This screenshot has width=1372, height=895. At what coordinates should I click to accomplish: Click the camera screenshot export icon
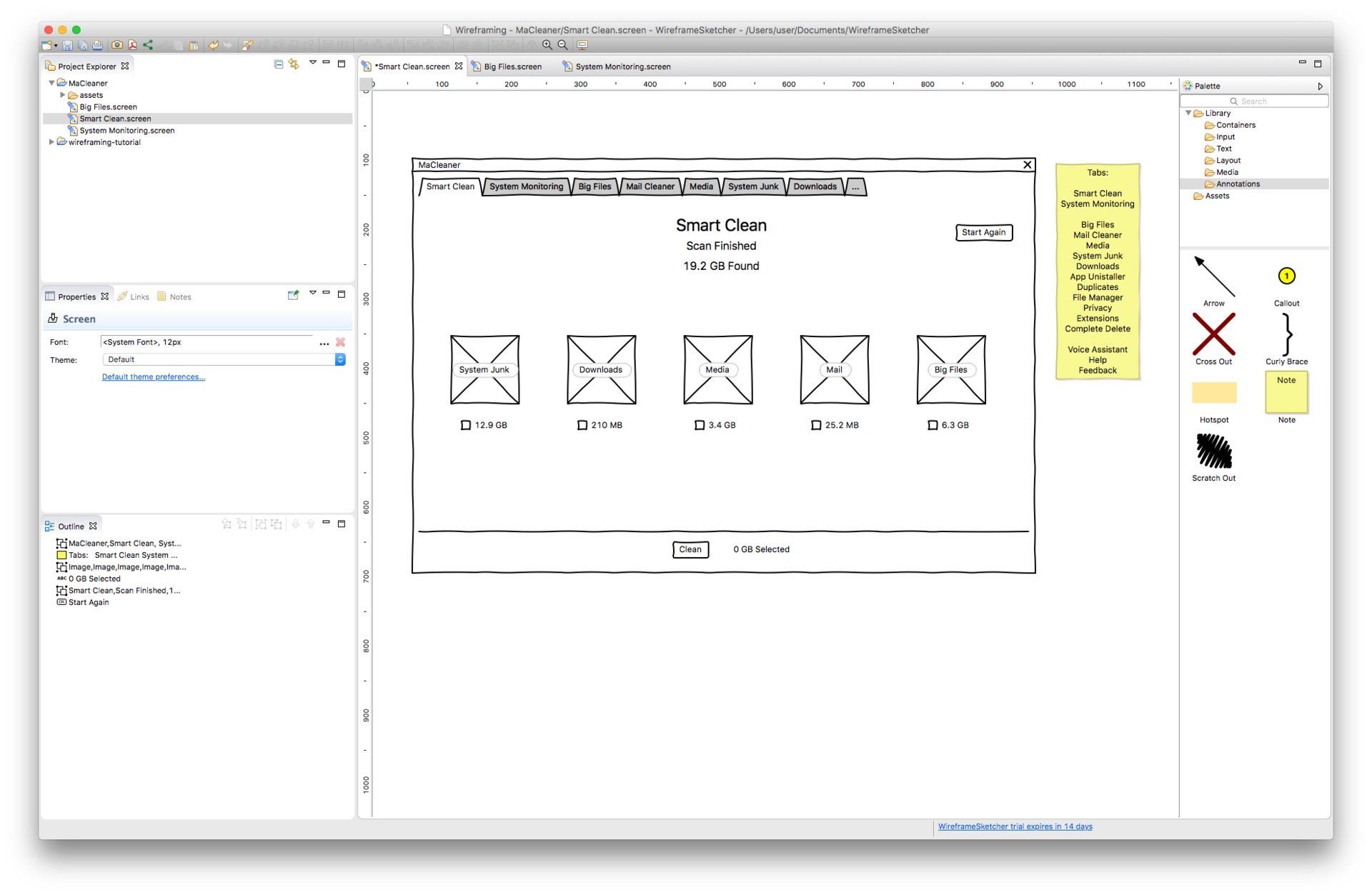click(x=116, y=45)
